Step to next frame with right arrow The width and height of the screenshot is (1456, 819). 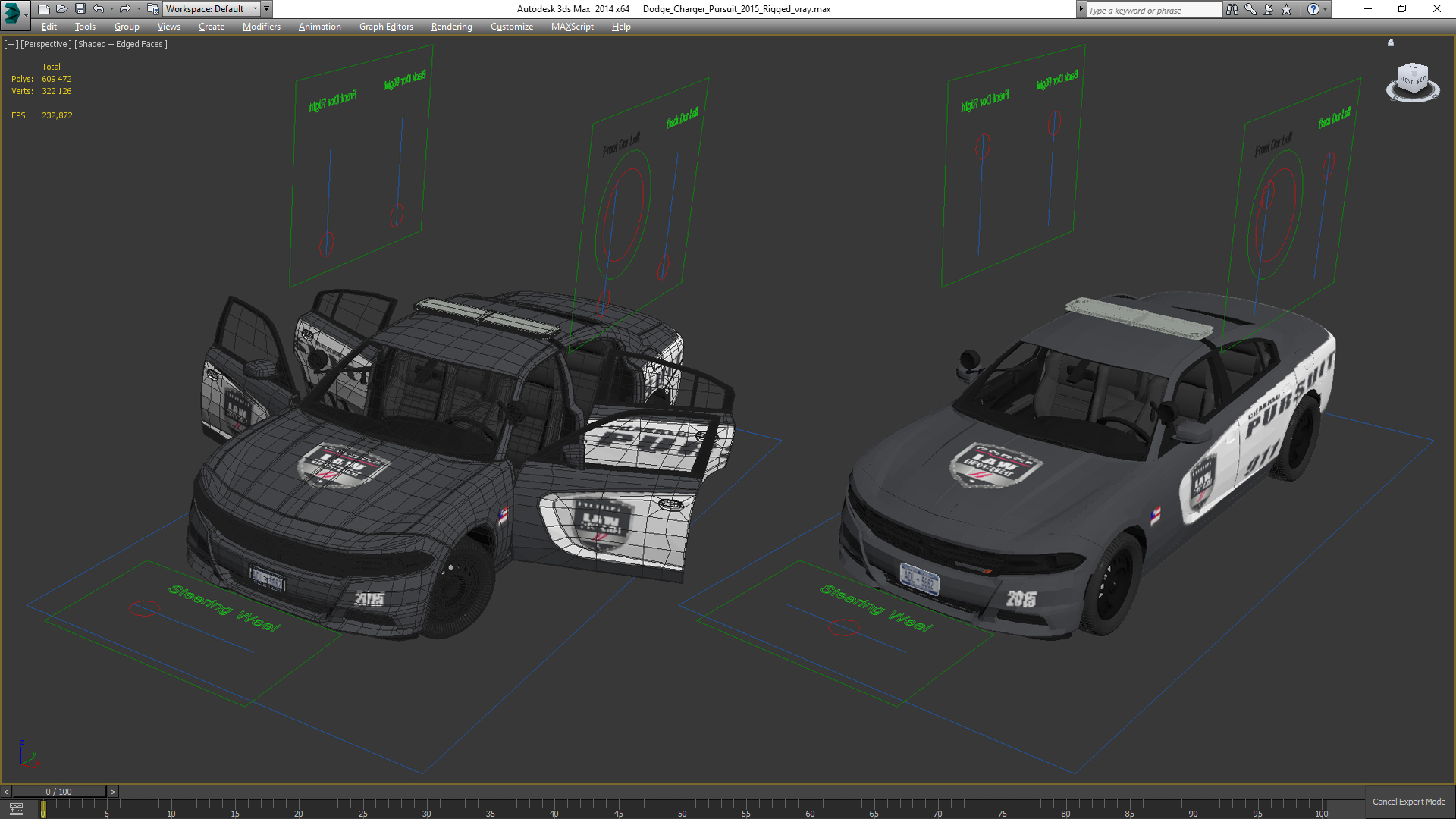113,792
